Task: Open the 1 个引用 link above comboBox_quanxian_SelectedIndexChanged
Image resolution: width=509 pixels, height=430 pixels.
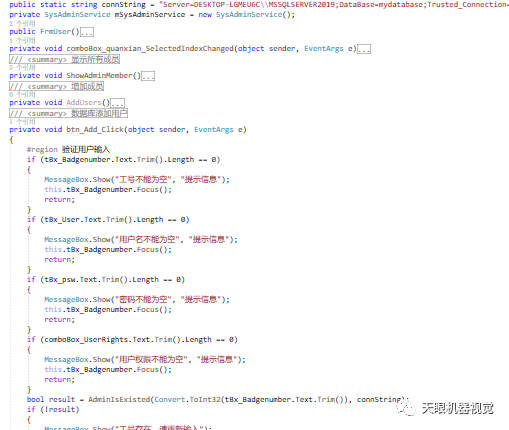Action: [22, 40]
